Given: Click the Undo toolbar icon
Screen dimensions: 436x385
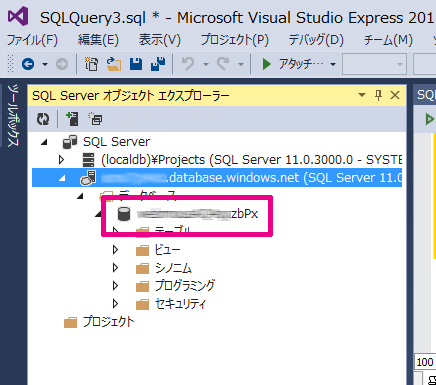Looking at the screenshot, I should pos(188,64).
